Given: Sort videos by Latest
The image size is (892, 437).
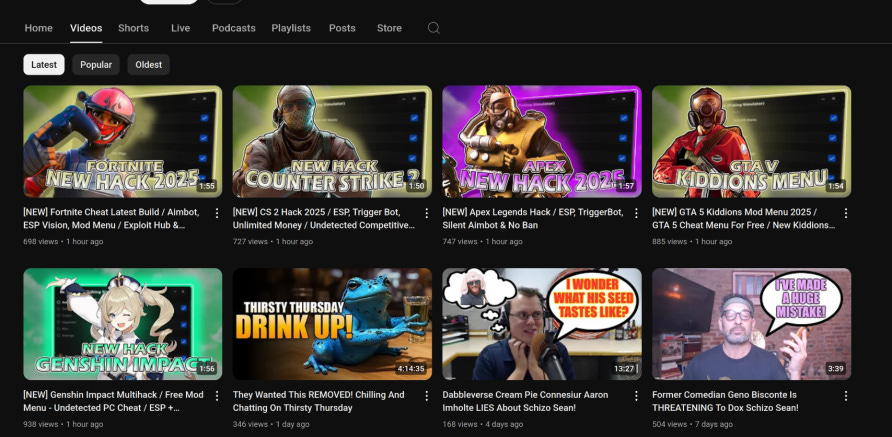Looking at the screenshot, I should point(44,65).
